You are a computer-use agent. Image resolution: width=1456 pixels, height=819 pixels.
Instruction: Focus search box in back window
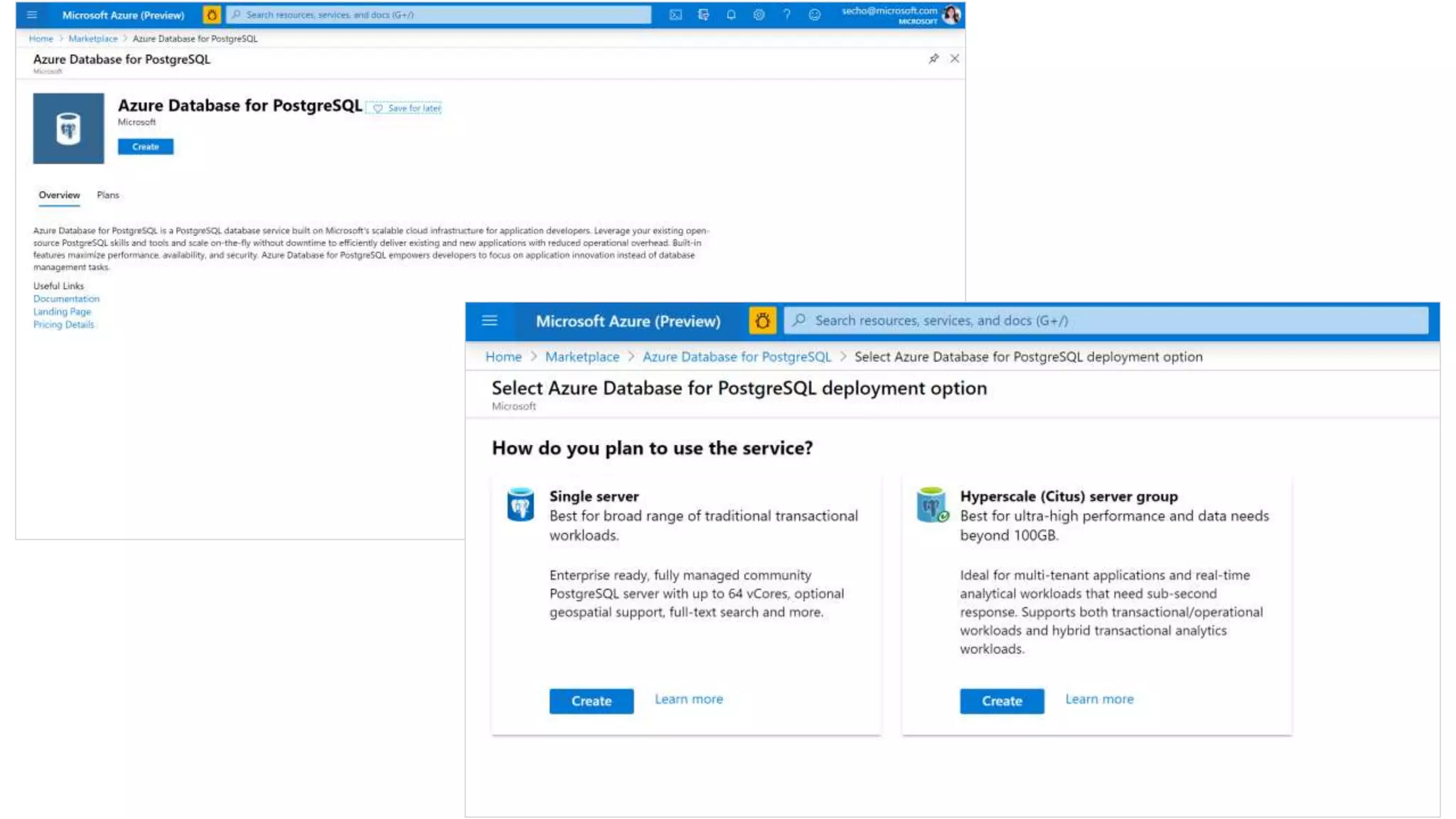[439, 14]
